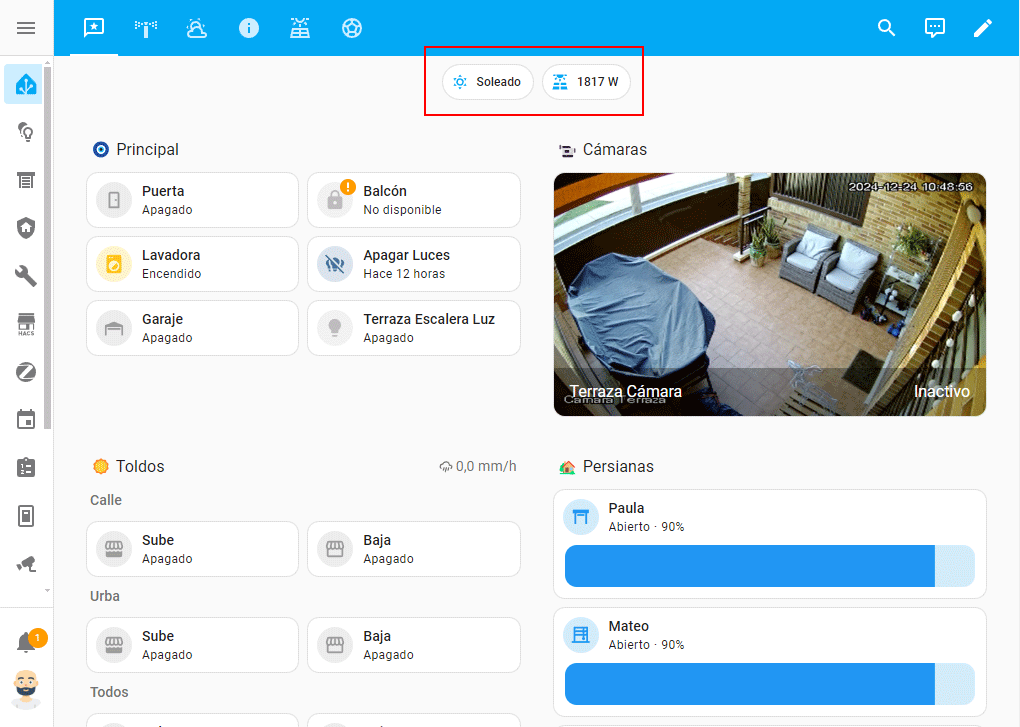1020x727 pixels.
Task: Open the calendar sidebar icon
Action: point(26,419)
